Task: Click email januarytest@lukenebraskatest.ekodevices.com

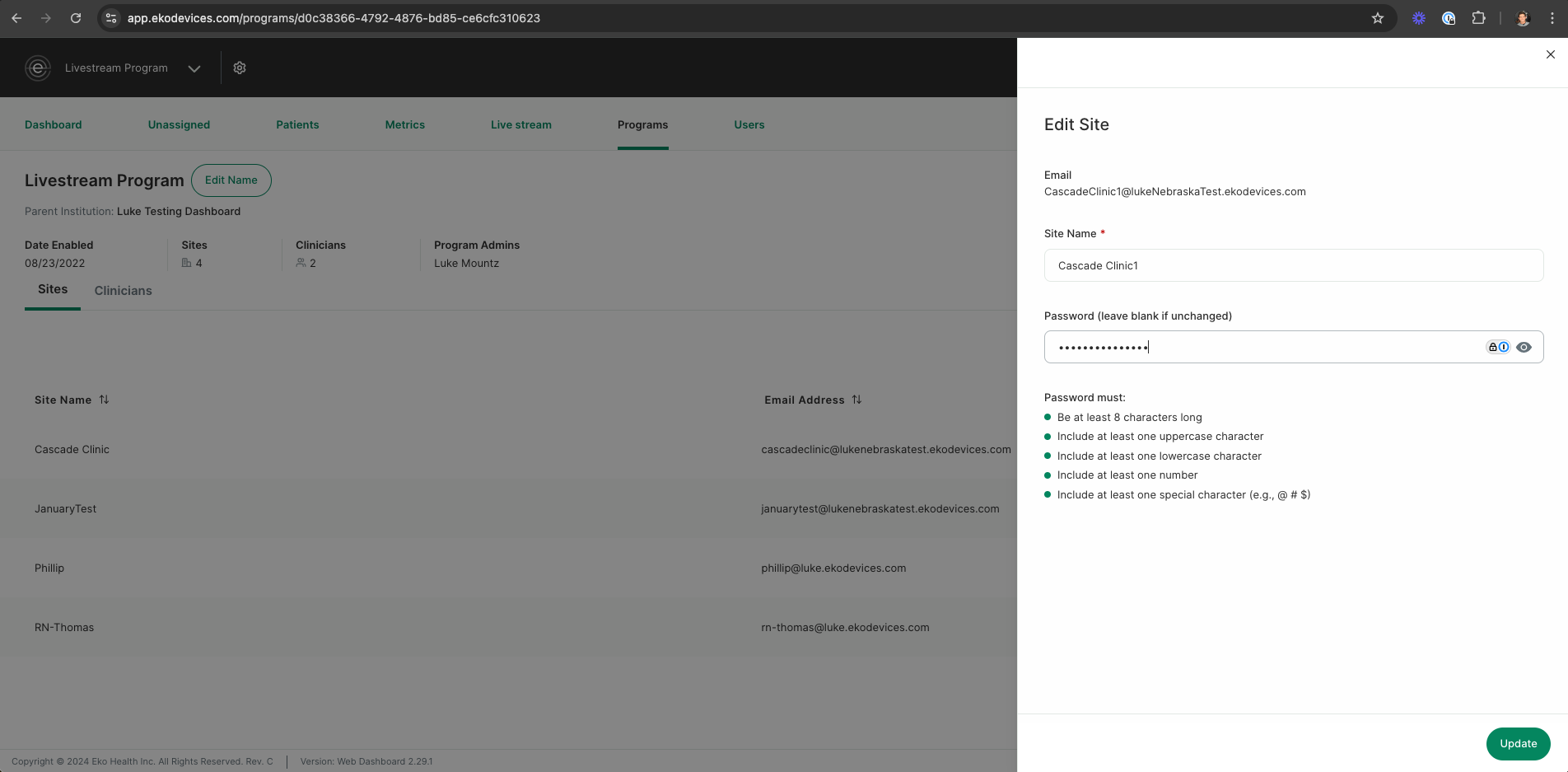Action: point(880,508)
